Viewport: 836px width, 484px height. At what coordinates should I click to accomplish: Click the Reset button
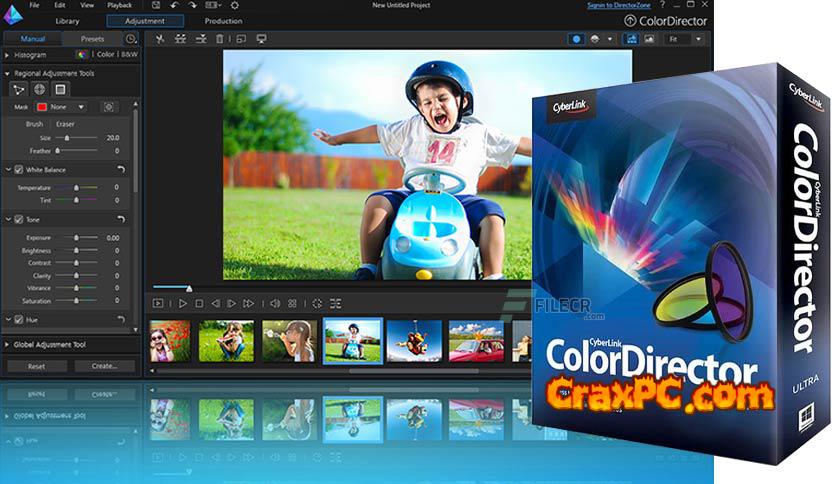coord(36,367)
